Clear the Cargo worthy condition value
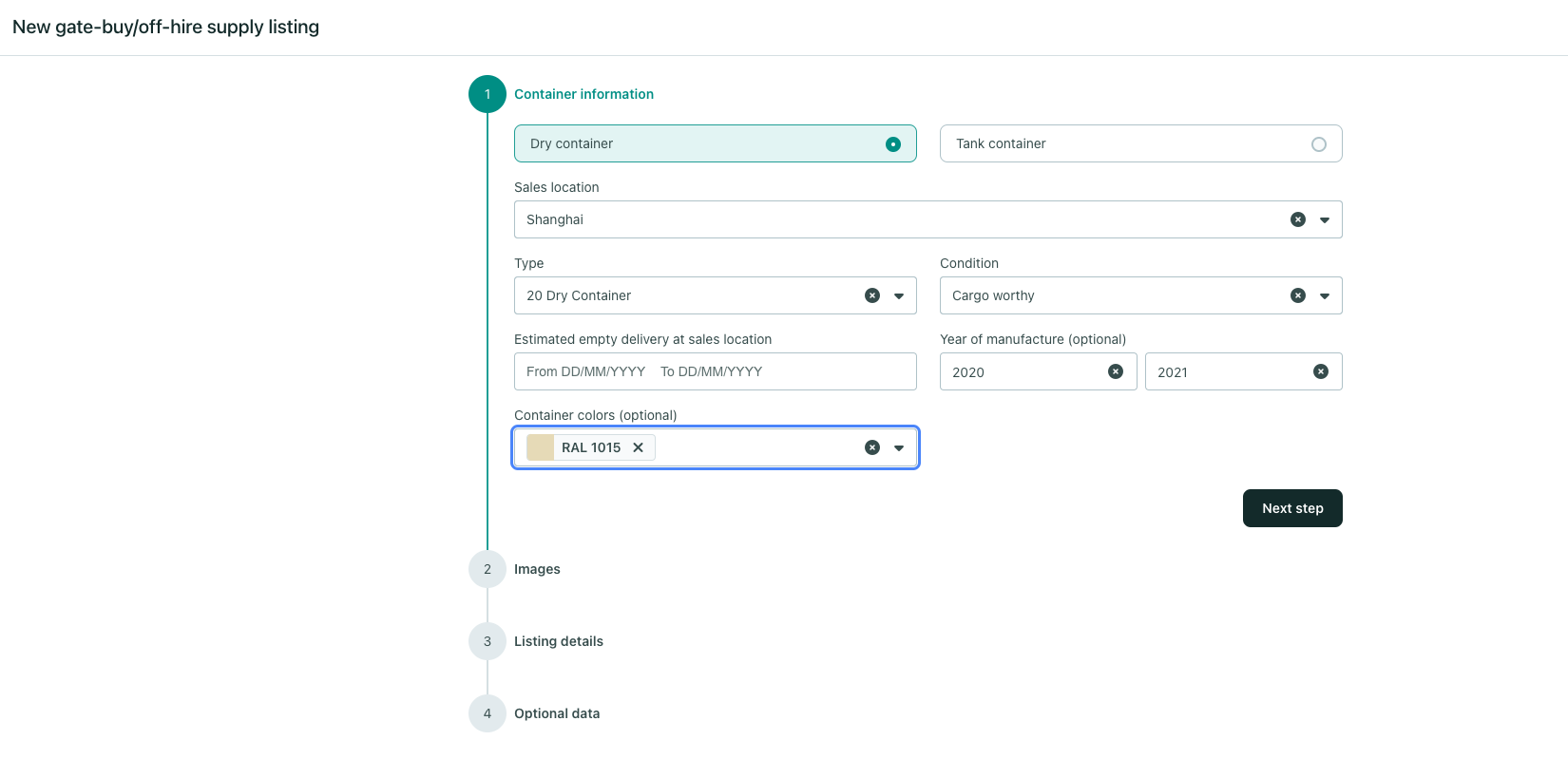 pos(1297,295)
